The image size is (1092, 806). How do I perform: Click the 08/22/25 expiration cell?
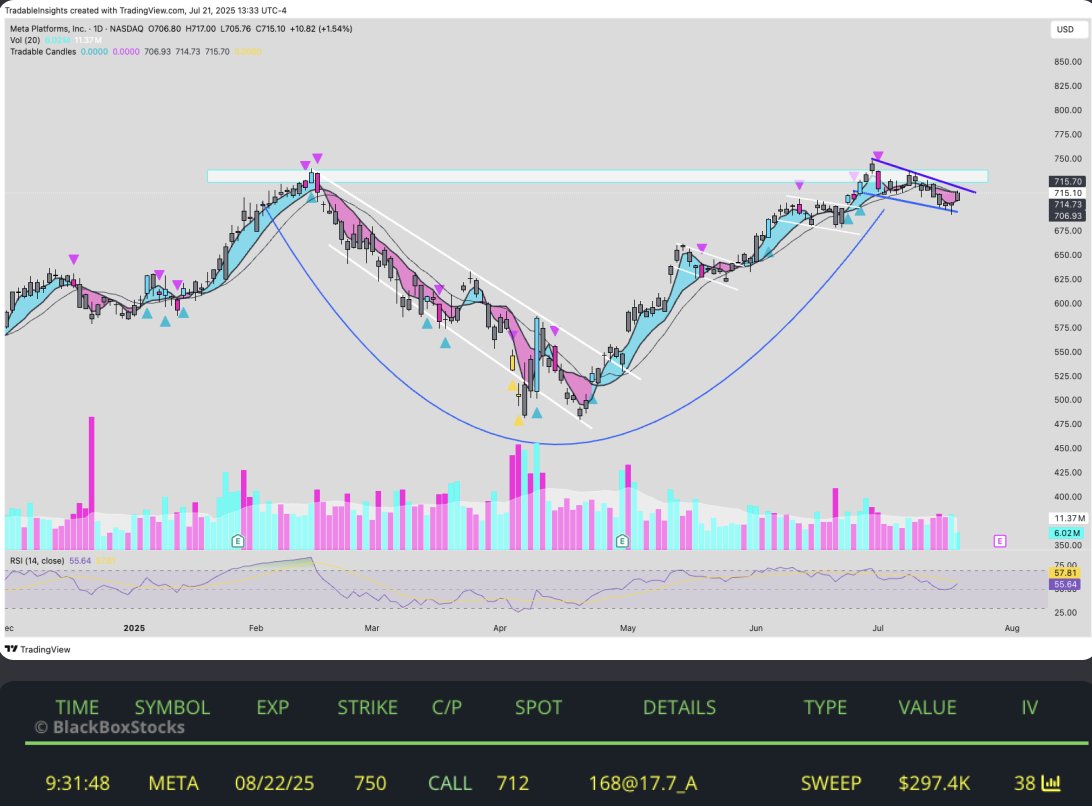tap(274, 783)
